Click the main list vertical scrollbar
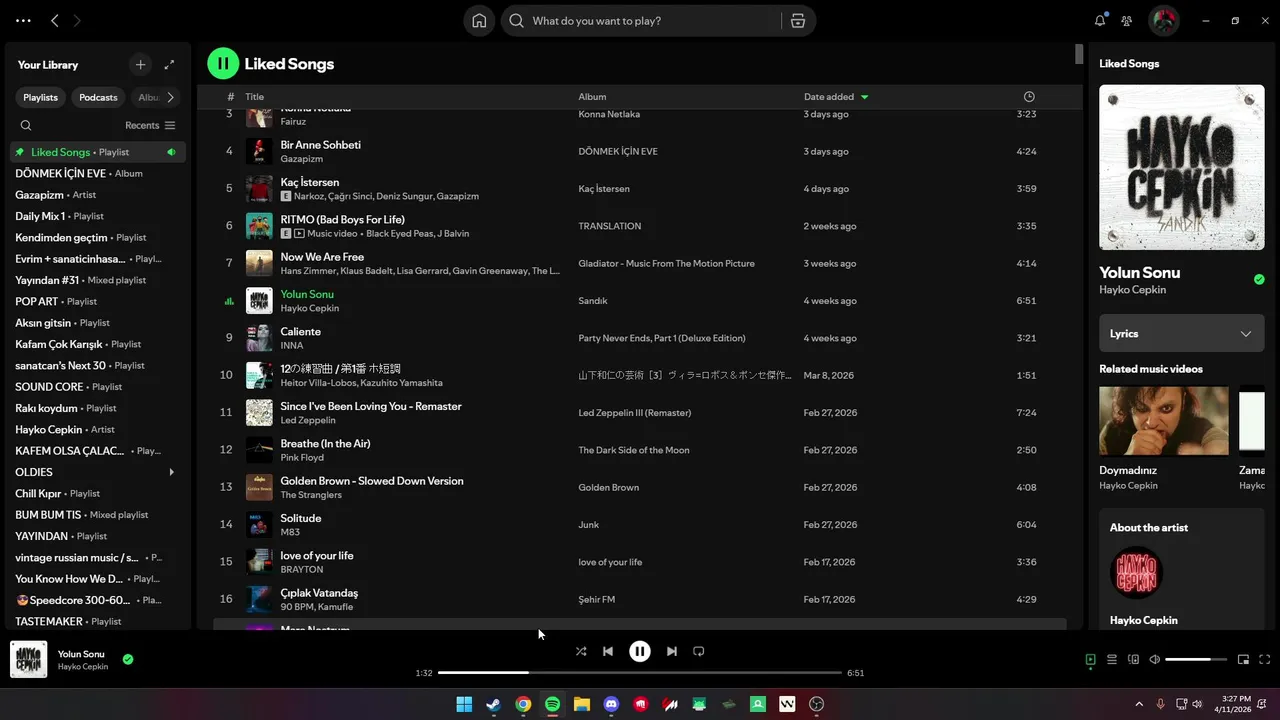Viewport: 1280px width, 720px height. point(1079,54)
